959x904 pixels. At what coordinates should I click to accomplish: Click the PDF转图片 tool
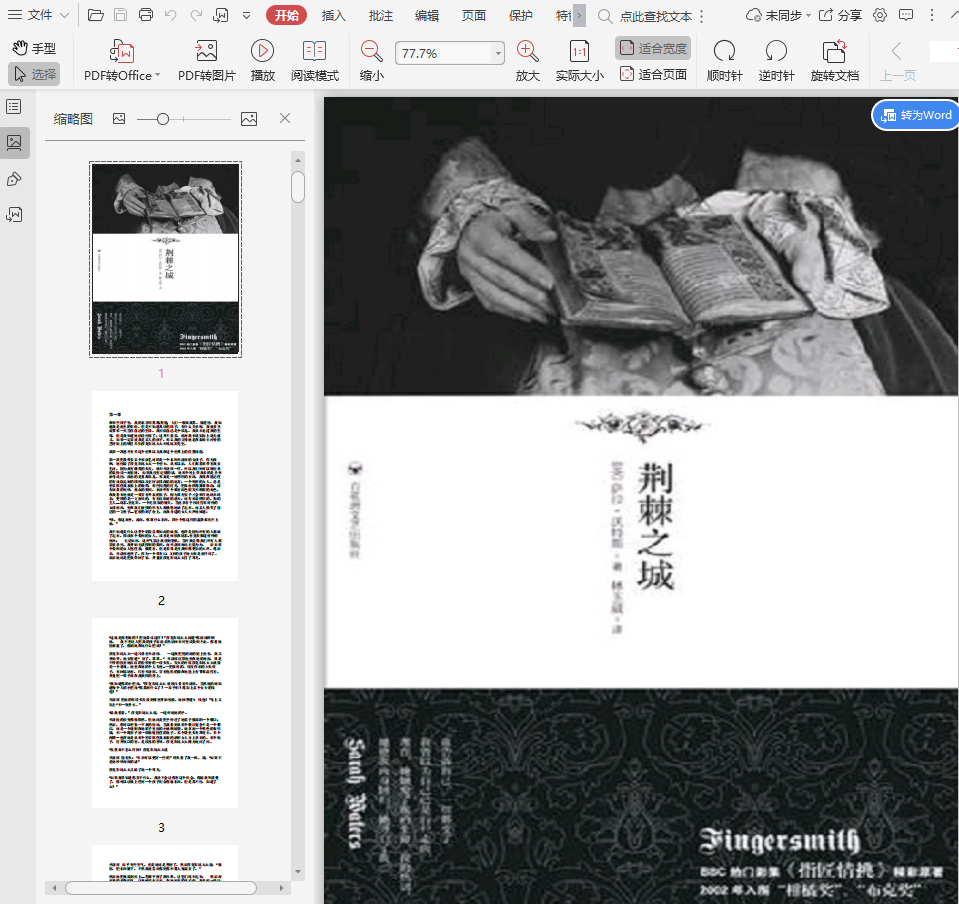coord(207,60)
